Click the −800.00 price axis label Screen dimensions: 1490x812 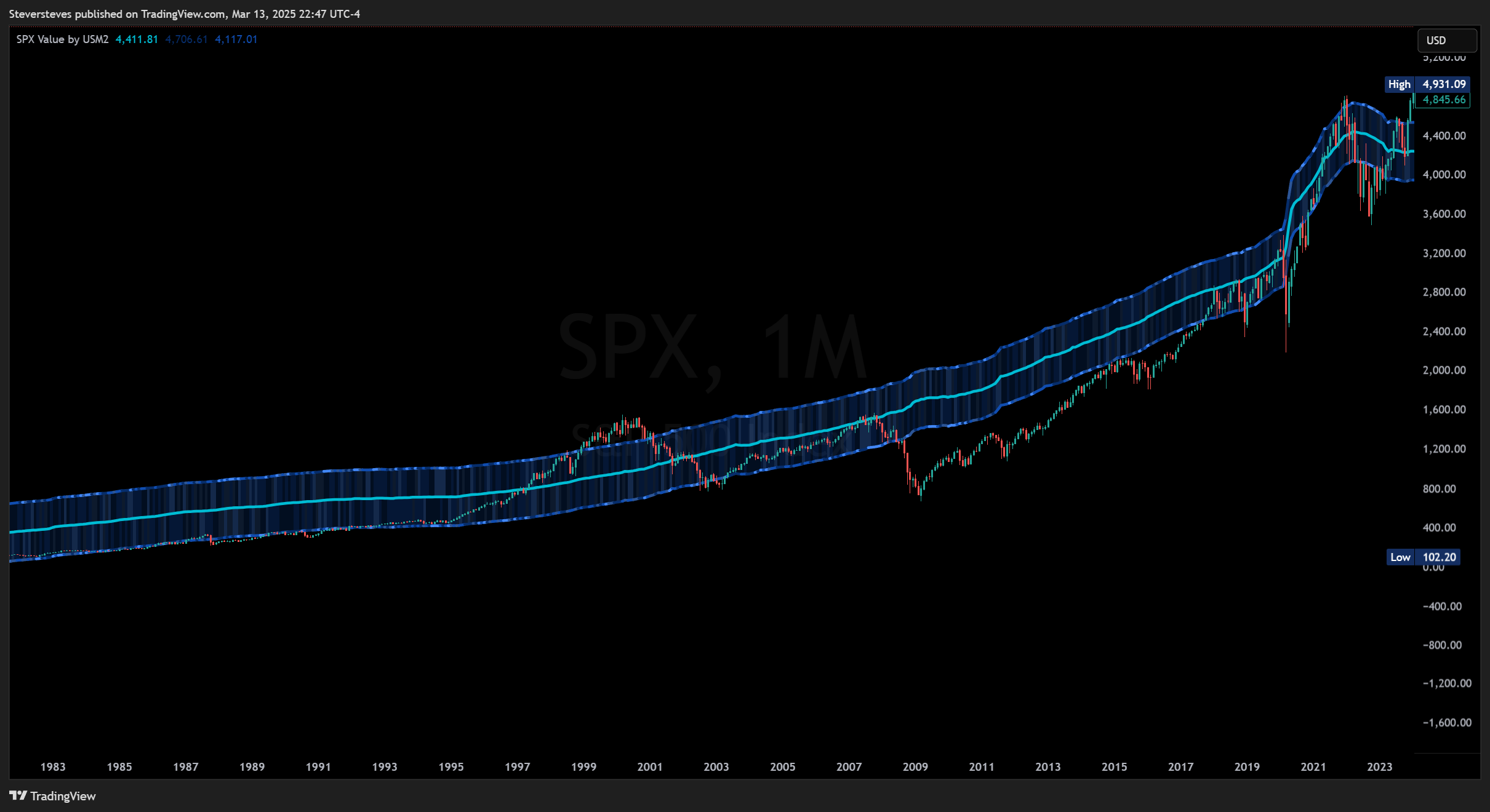(x=1442, y=645)
